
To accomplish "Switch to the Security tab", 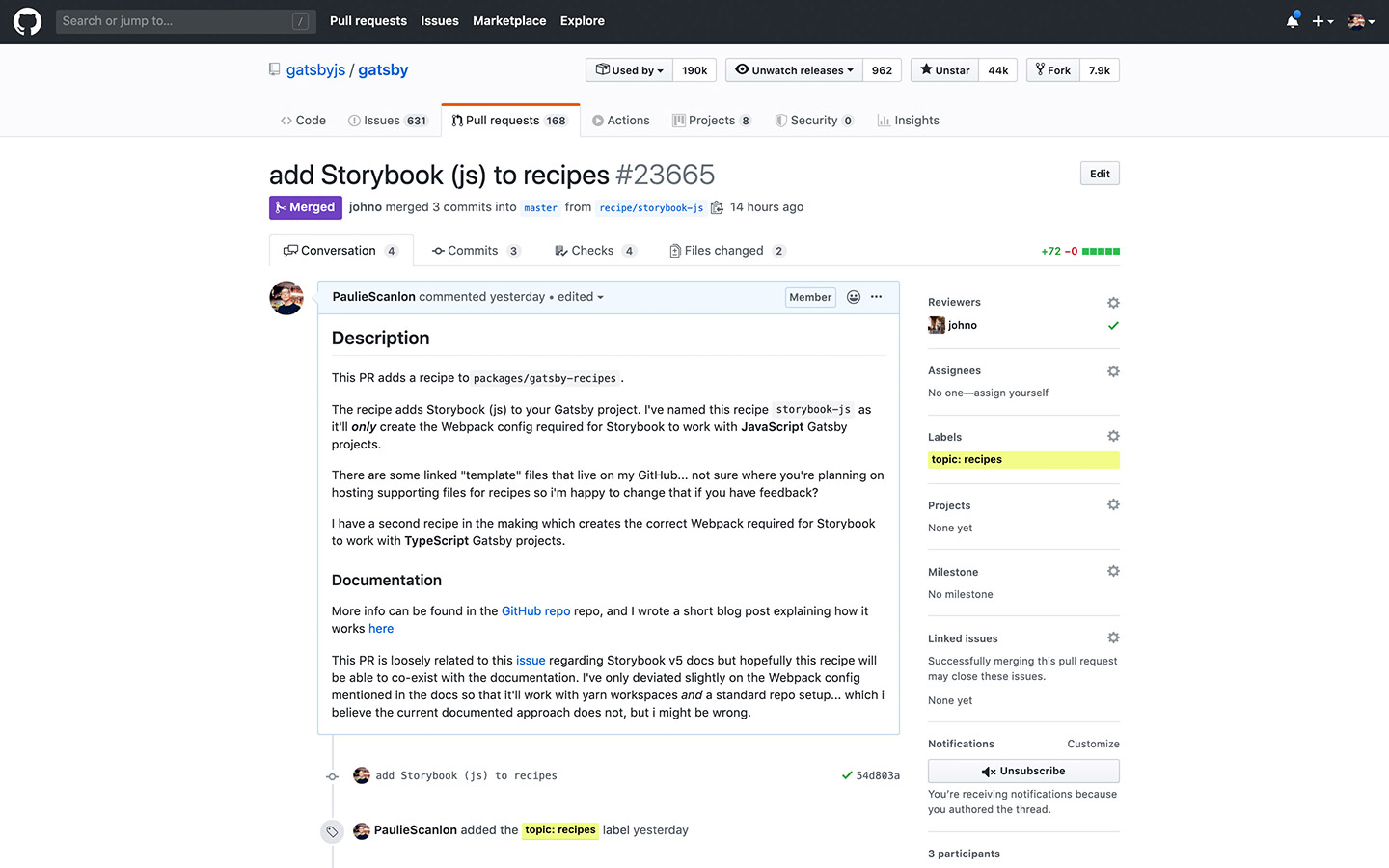I will pyautogui.click(x=814, y=121).
